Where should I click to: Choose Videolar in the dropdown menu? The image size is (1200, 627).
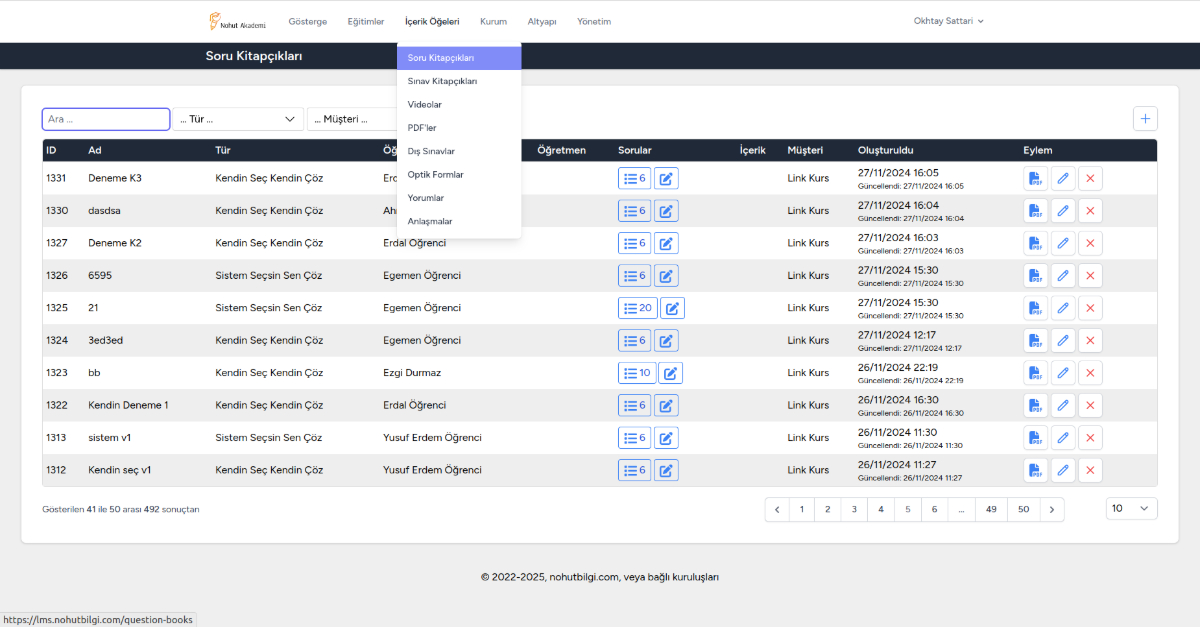[x=425, y=105]
